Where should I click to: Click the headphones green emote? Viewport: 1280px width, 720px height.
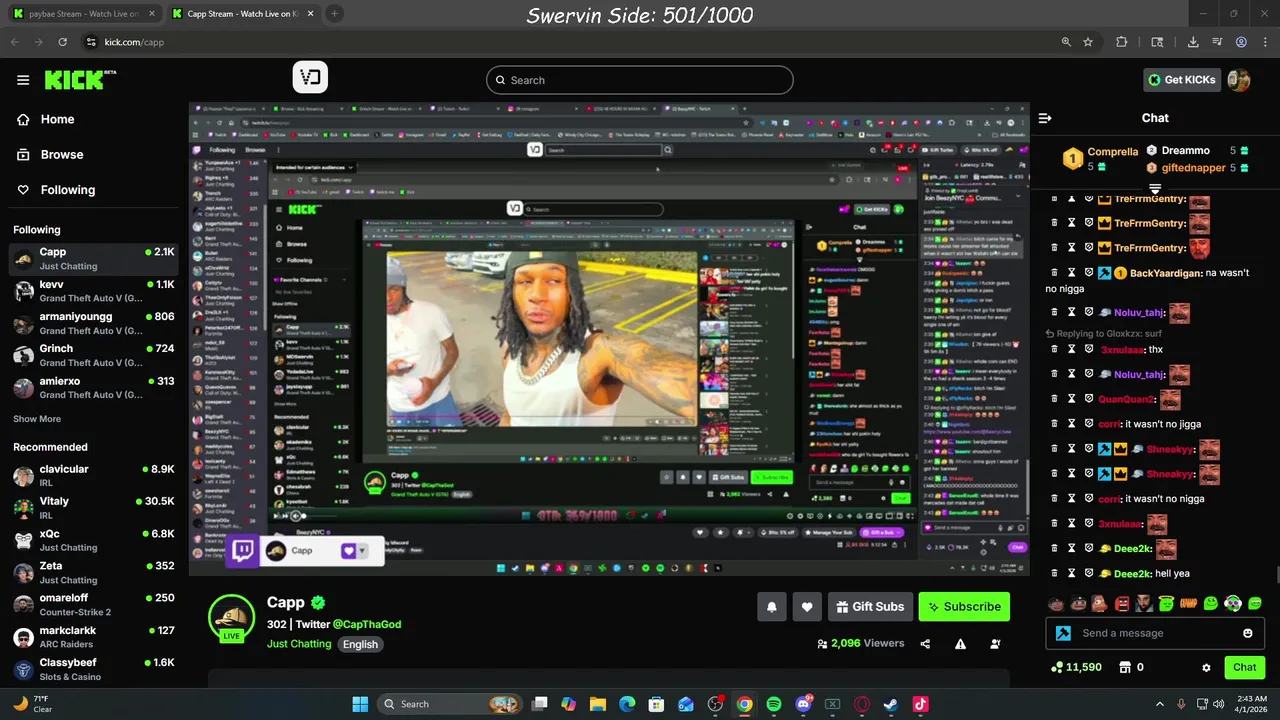[x=1233, y=603]
